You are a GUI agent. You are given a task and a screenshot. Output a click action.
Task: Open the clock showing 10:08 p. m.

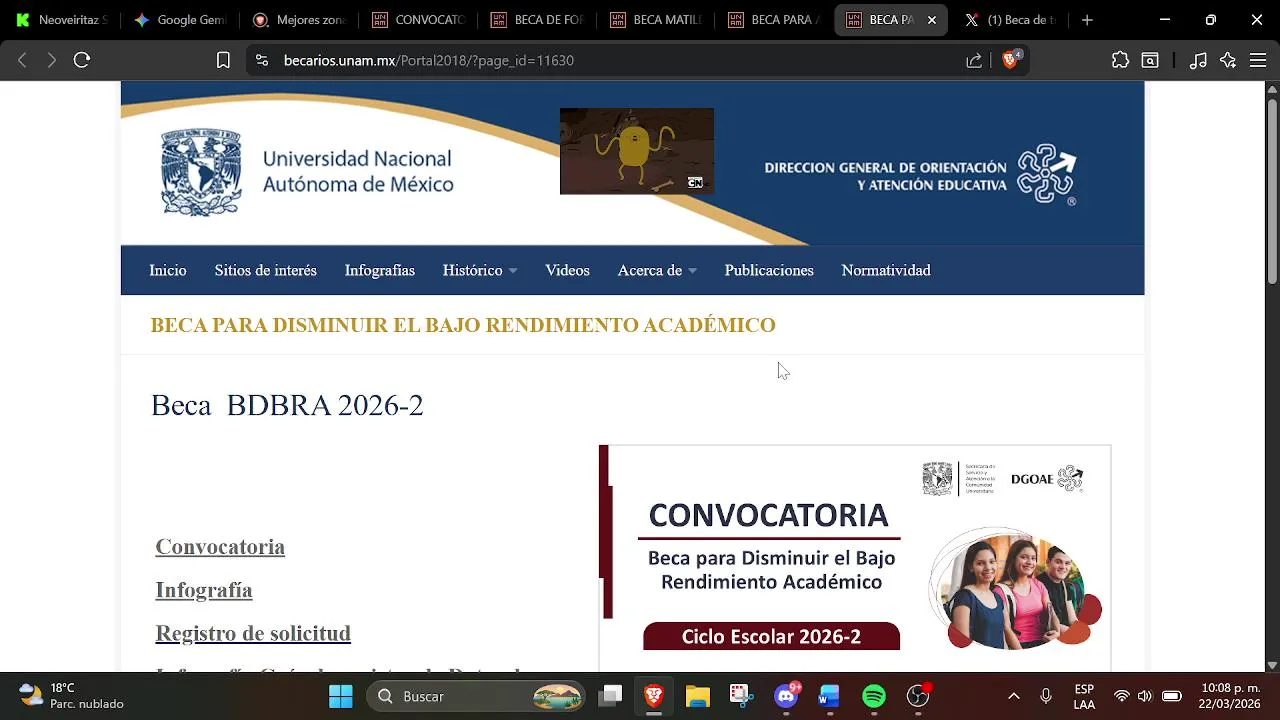tap(1230, 696)
